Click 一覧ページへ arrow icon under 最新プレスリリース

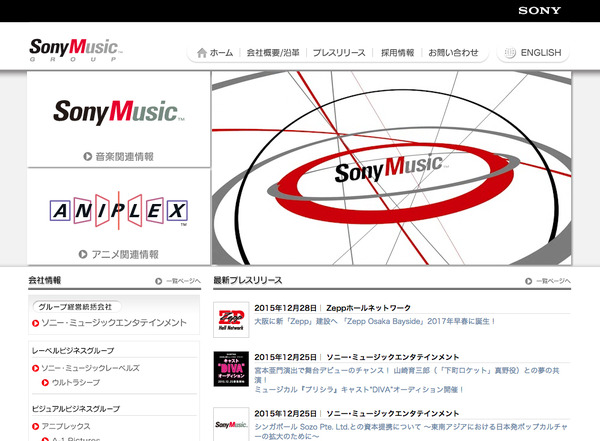(x=528, y=281)
